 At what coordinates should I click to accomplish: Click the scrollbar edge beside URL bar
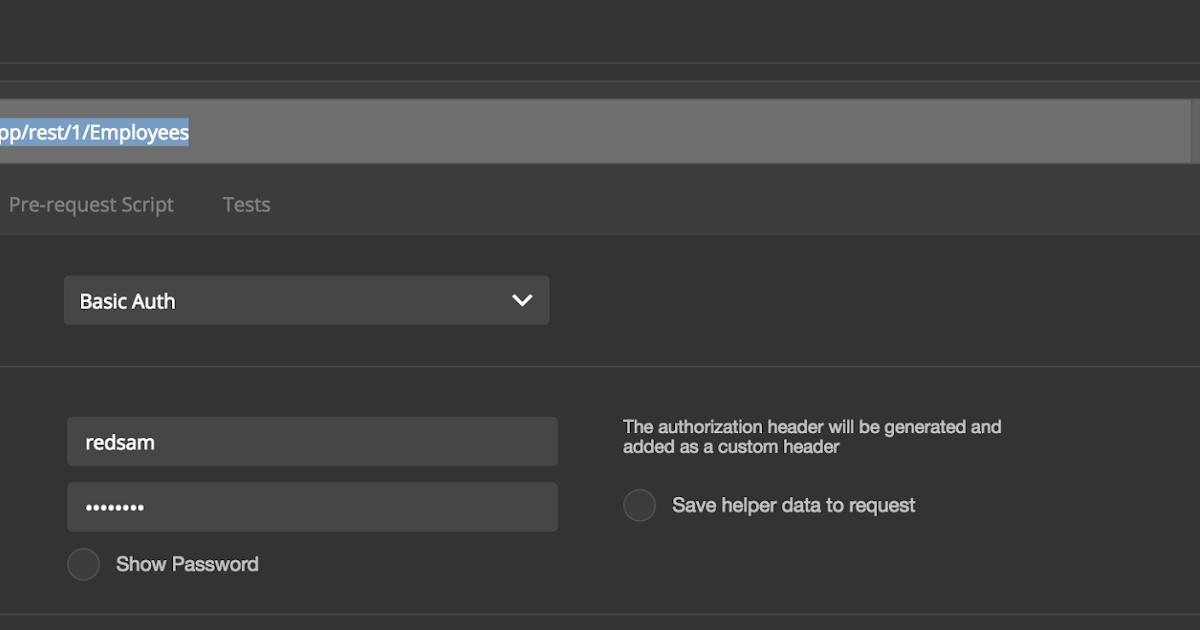click(1194, 131)
